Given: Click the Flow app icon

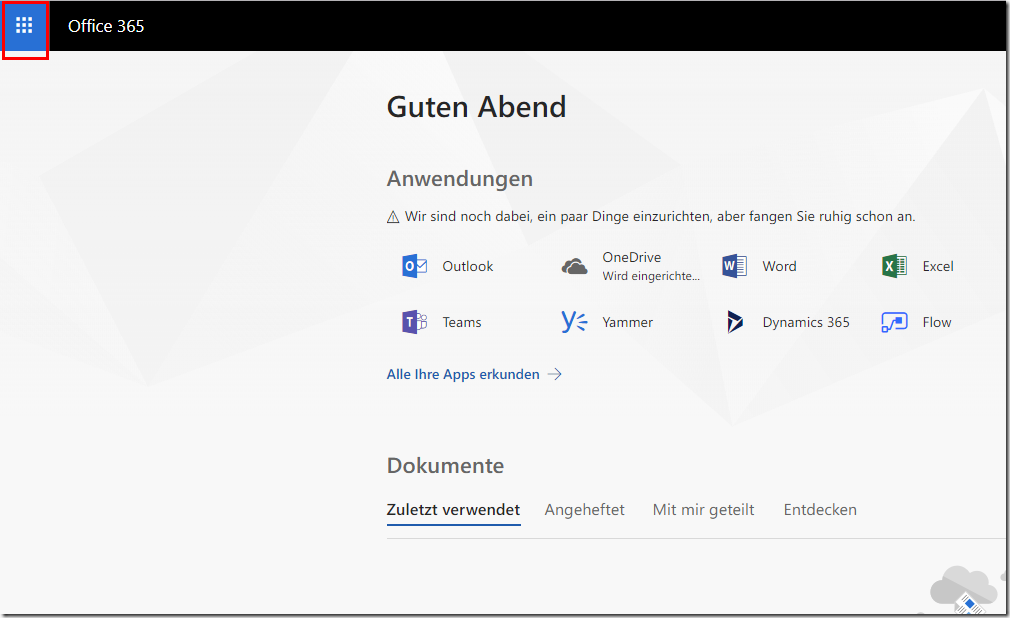Looking at the screenshot, I should (894, 322).
